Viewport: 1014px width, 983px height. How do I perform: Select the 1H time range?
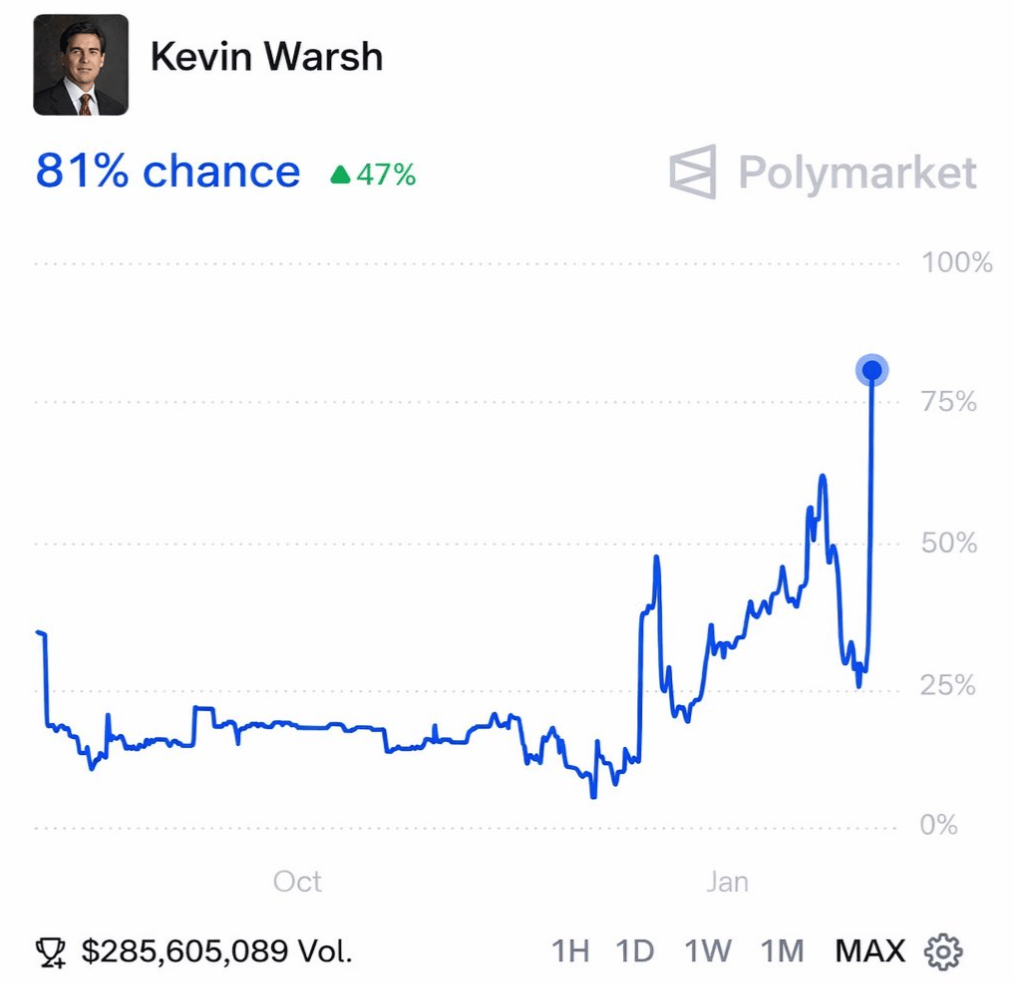[570, 950]
